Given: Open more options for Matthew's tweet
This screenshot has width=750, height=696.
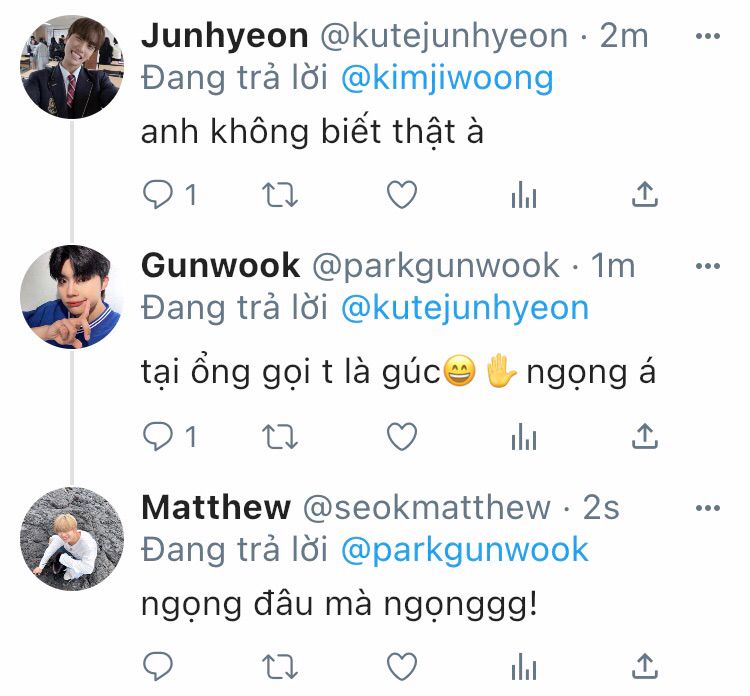Looking at the screenshot, I should [708, 508].
